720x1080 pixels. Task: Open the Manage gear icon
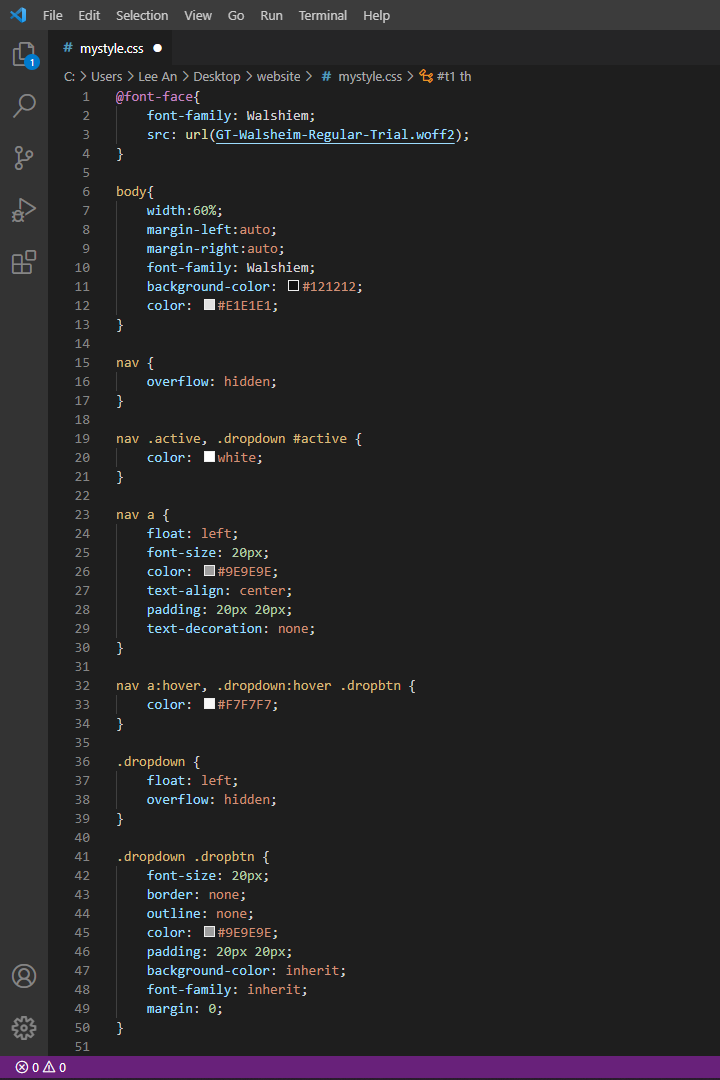click(24, 1027)
